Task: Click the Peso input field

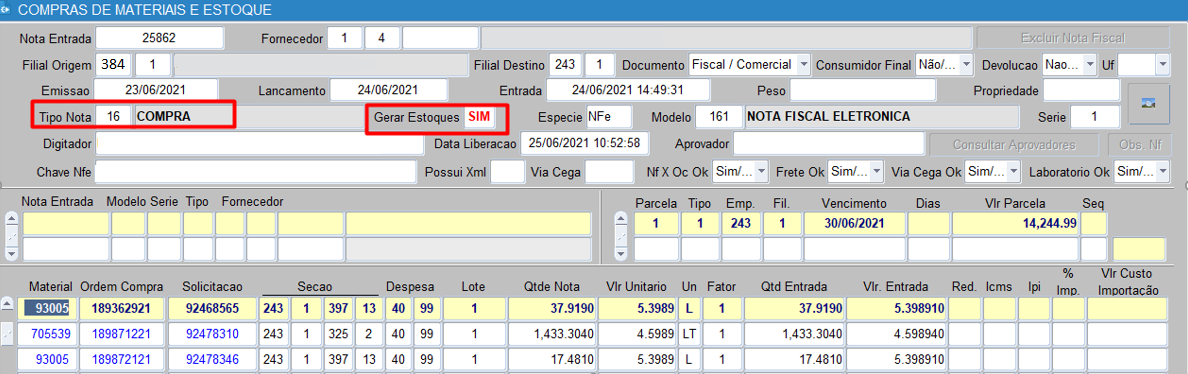Action: click(x=863, y=89)
